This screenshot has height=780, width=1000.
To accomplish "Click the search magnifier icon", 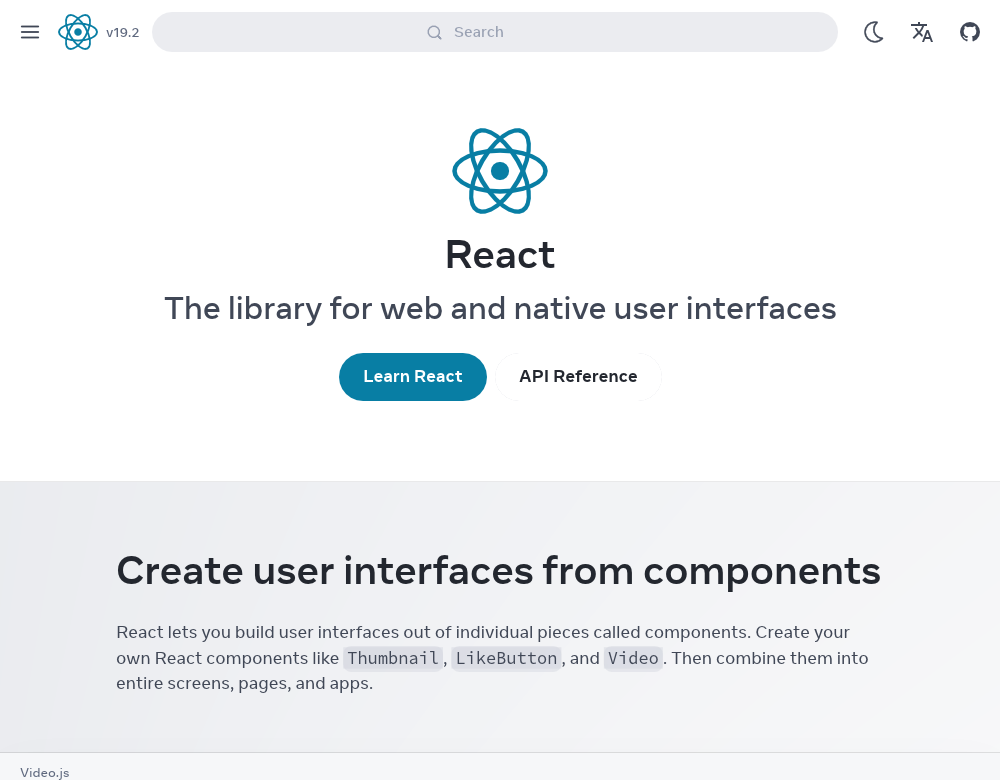I will tap(434, 33).
